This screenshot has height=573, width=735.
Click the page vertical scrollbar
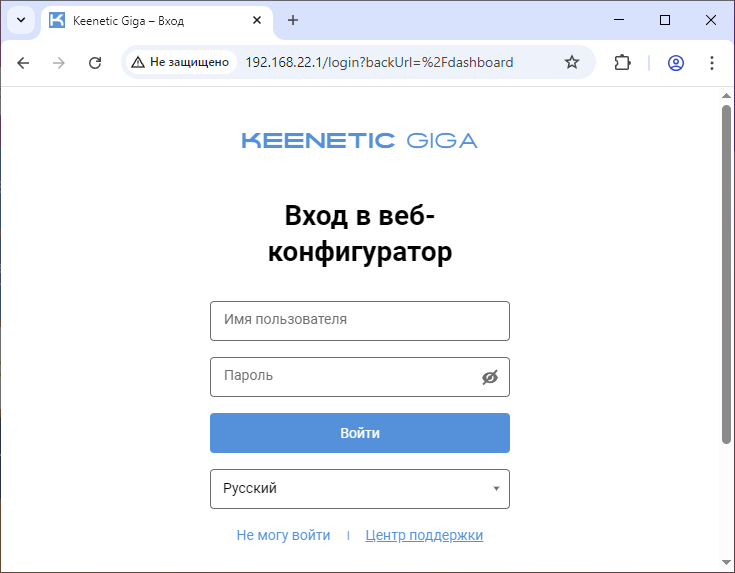click(x=727, y=272)
